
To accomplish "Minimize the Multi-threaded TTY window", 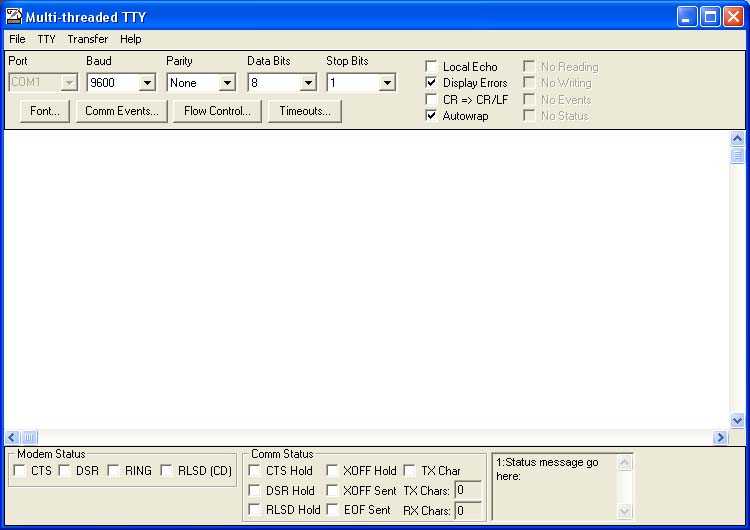I will pyautogui.click(x=687, y=17).
